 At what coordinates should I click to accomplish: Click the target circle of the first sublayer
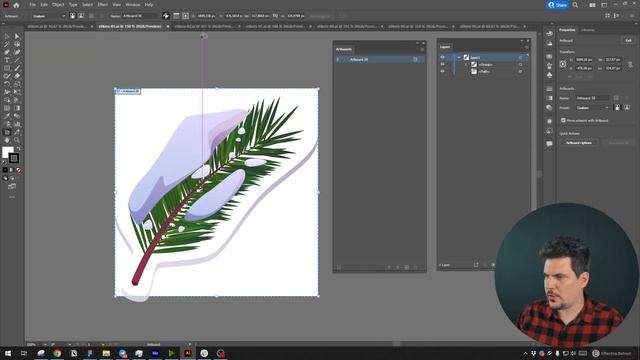520,64
